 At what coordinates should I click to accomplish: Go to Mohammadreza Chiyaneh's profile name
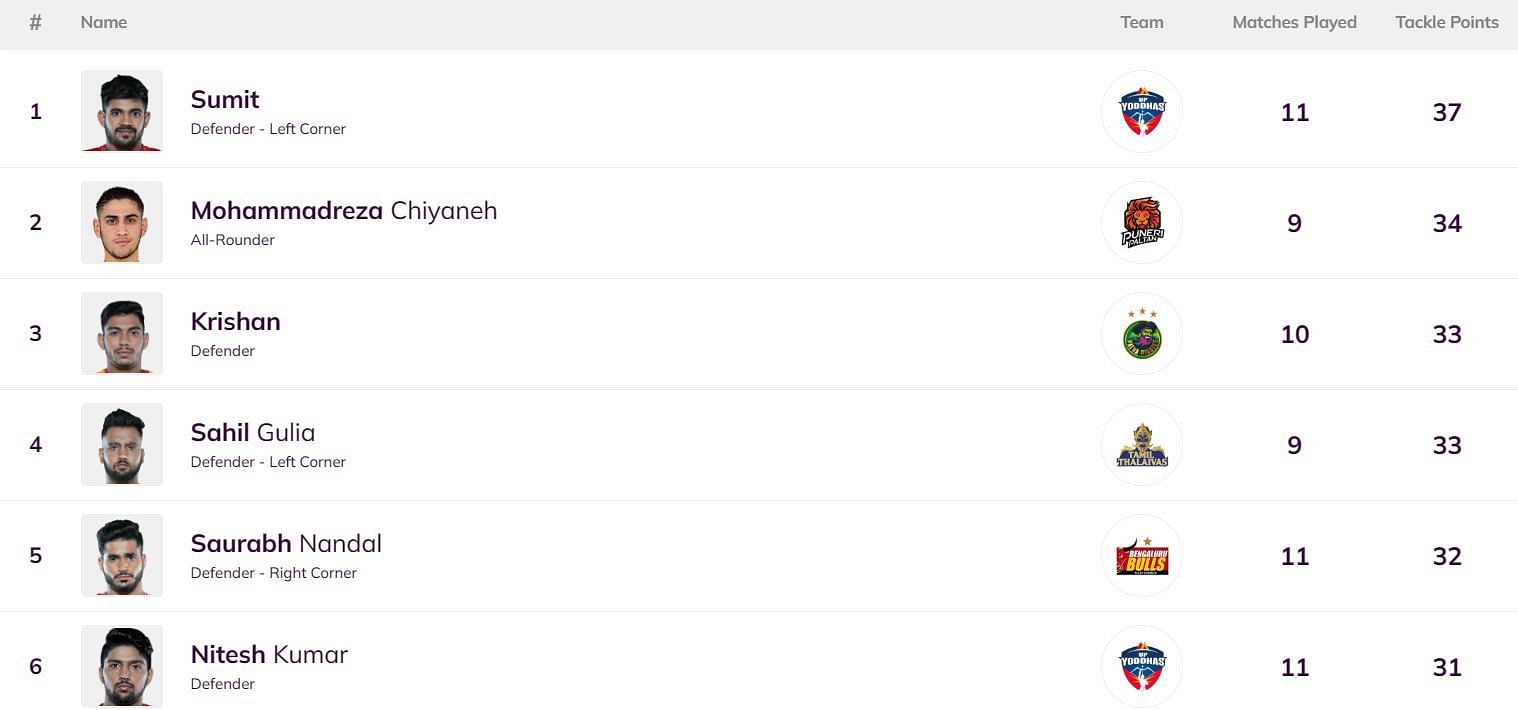click(343, 210)
